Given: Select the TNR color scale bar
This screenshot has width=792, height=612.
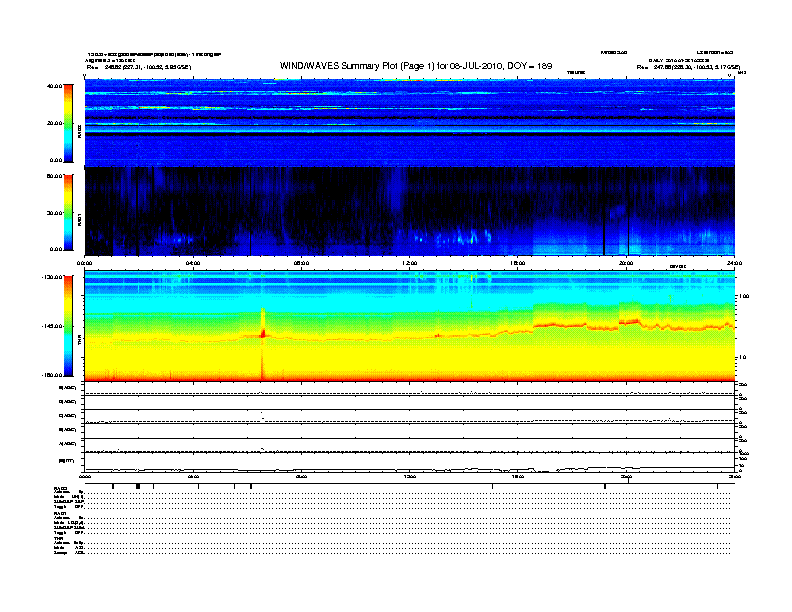Looking at the screenshot, I should coord(68,326).
